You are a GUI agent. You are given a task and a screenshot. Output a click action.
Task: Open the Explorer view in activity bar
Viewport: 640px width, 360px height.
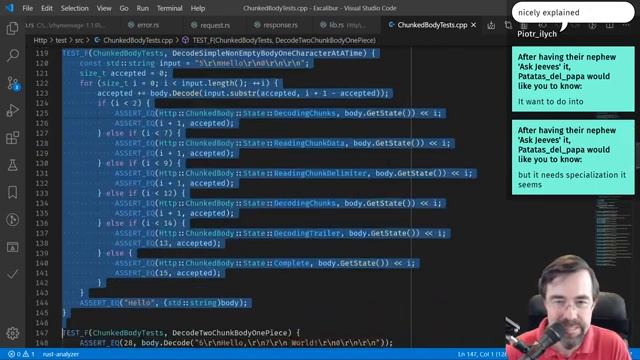pos(12,28)
